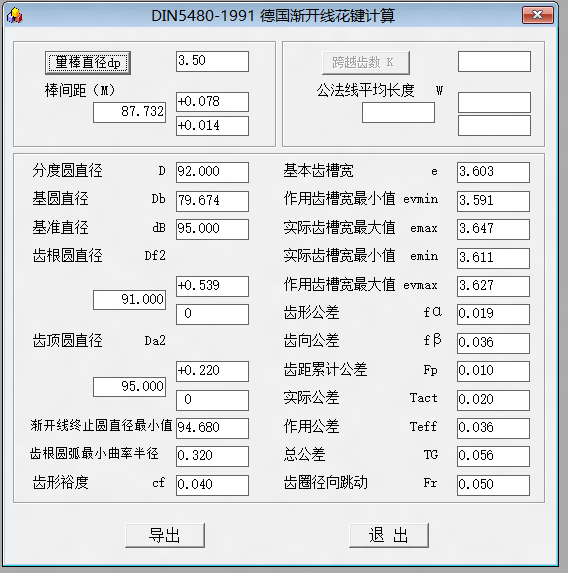Viewport: 568px width, 573px height.
Task: Click the 棒间距（M）label
Action: pyautogui.click(x=80, y=90)
